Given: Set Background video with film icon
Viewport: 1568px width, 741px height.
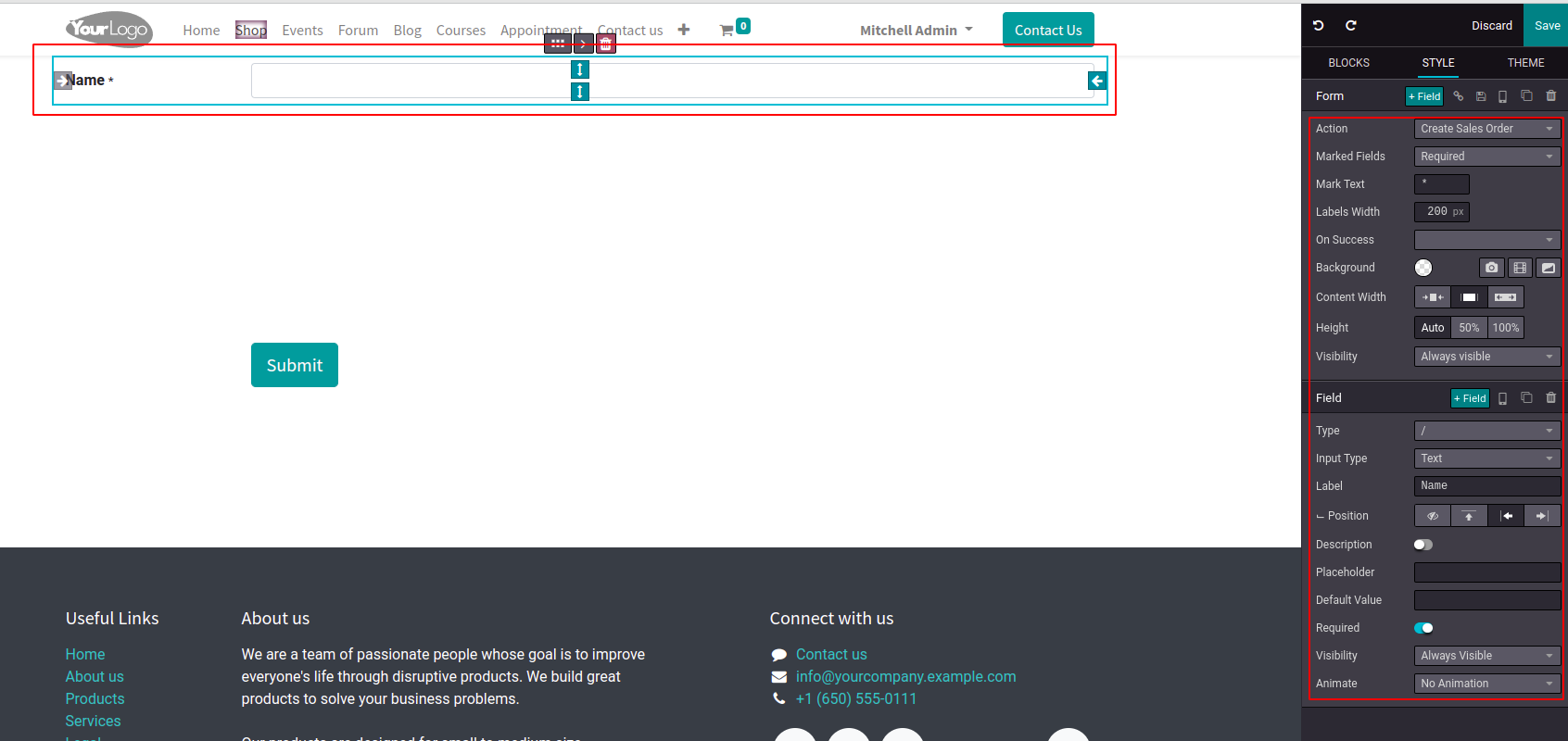Looking at the screenshot, I should [1520, 268].
